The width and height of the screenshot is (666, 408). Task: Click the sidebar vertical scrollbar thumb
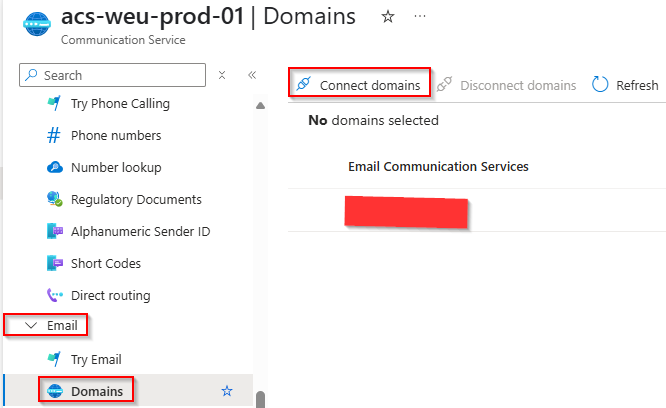point(261,399)
